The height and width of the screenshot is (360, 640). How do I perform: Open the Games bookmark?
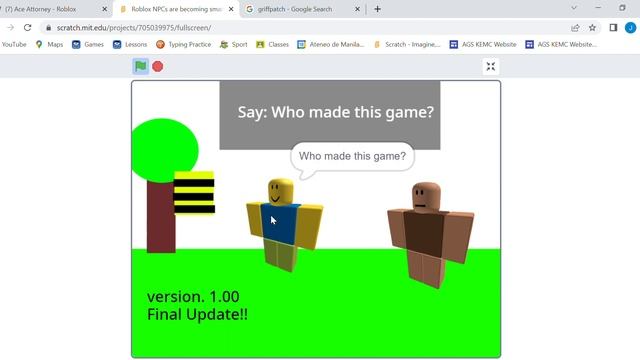(x=88, y=44)
